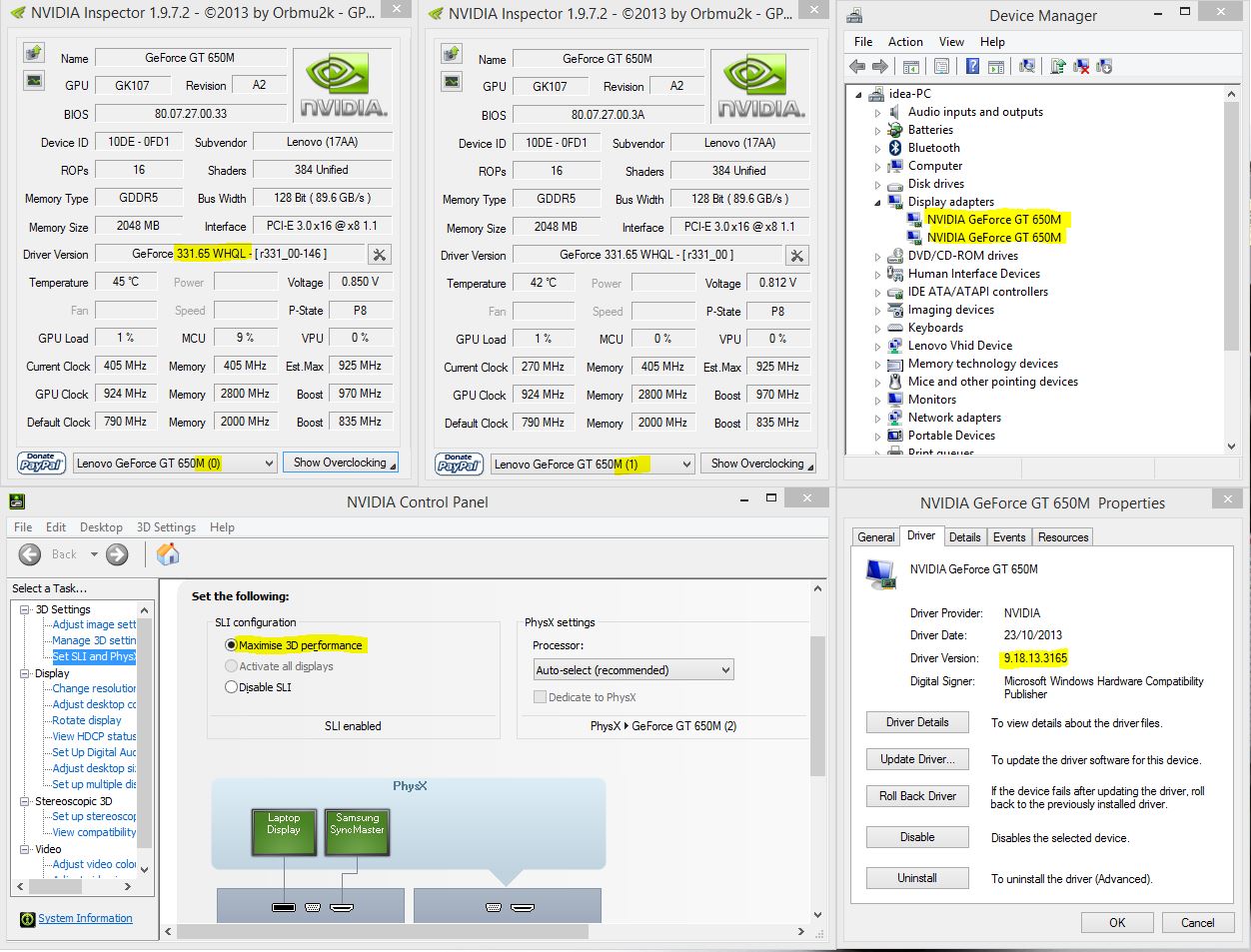The width and height of the screenshot is (1251, 952).
Task: Click the GPU info upload icon in the left NVIDIA Inspector window
Action: (x=34, y=52)
